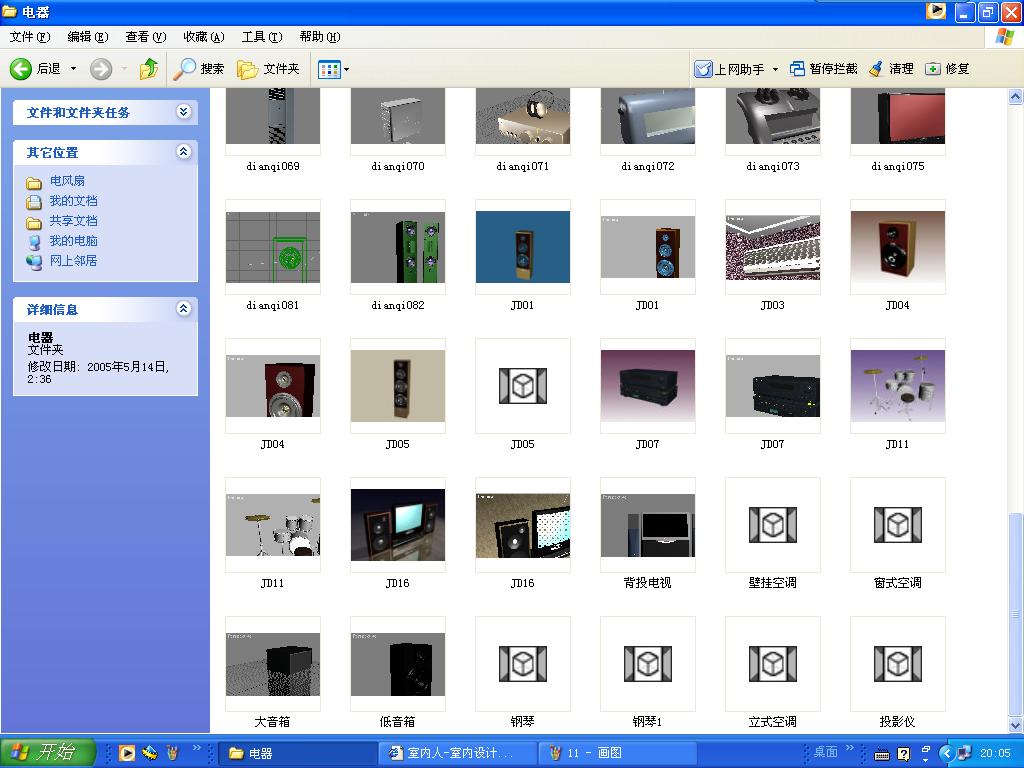Select the 窗式空调 file icon
This screenshot has height=768, width=1024.
(897, 525)
